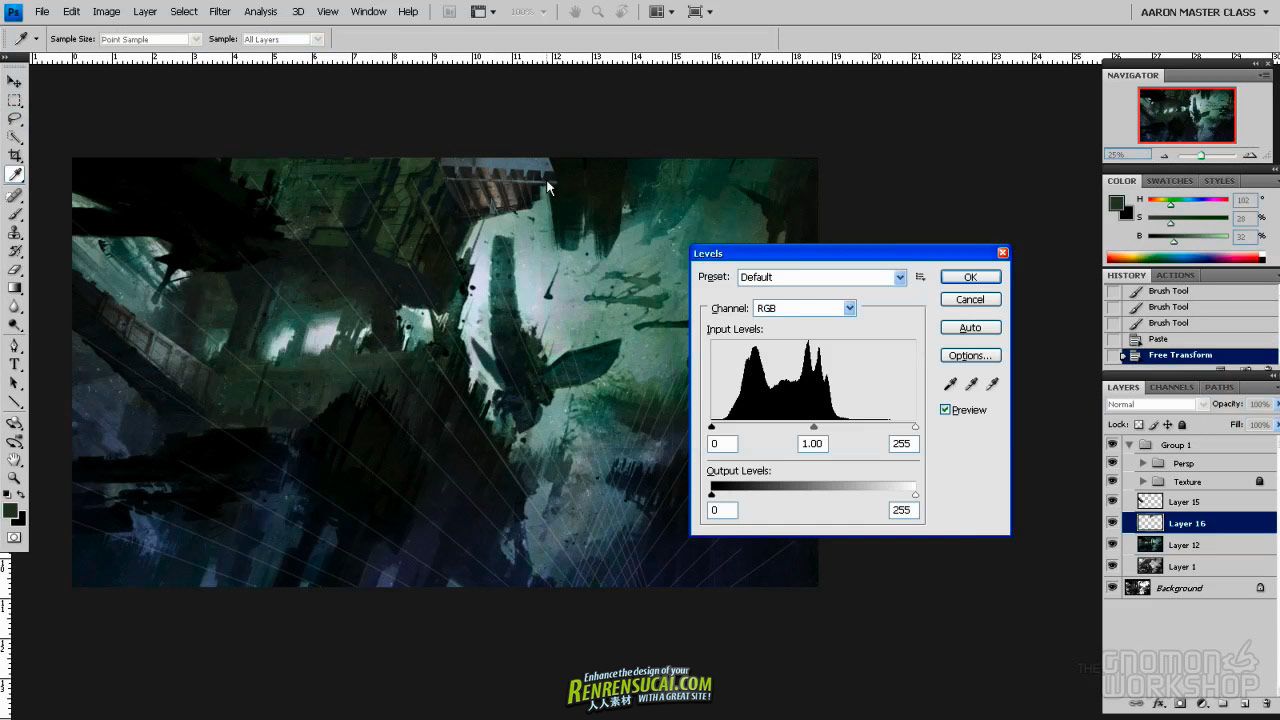Viewport: 1280px width, 720px height.
Task: Select the Brush tool in toolbox
Action: [x=14, y=215]
